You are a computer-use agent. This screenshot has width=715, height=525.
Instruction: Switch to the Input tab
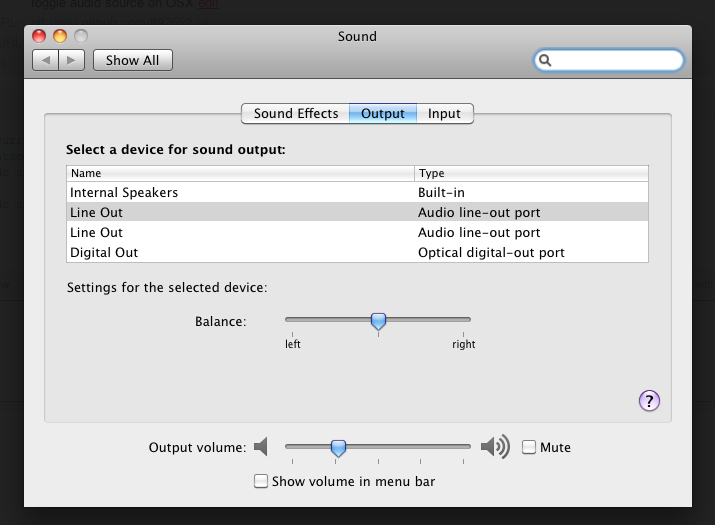tap(445, 114)
